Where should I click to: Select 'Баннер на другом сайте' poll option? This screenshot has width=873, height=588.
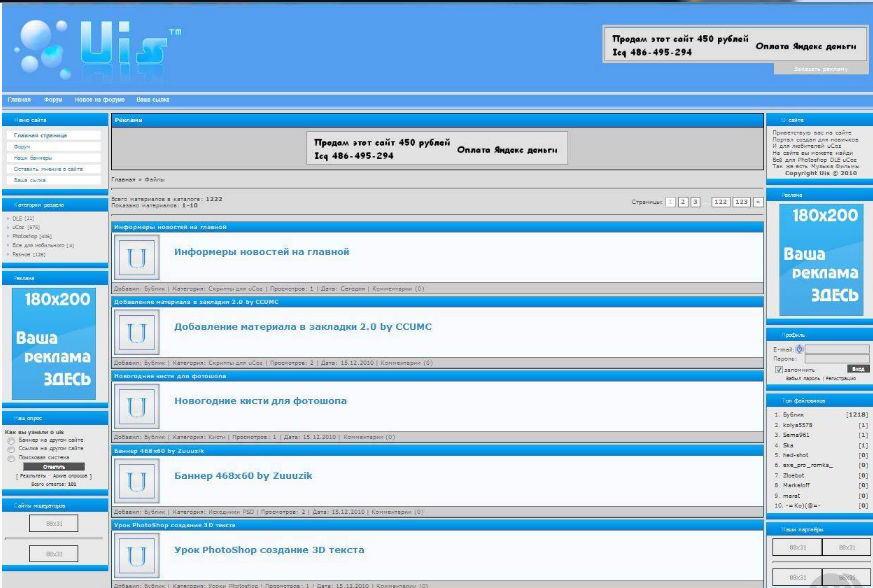[x=11, y=440]
